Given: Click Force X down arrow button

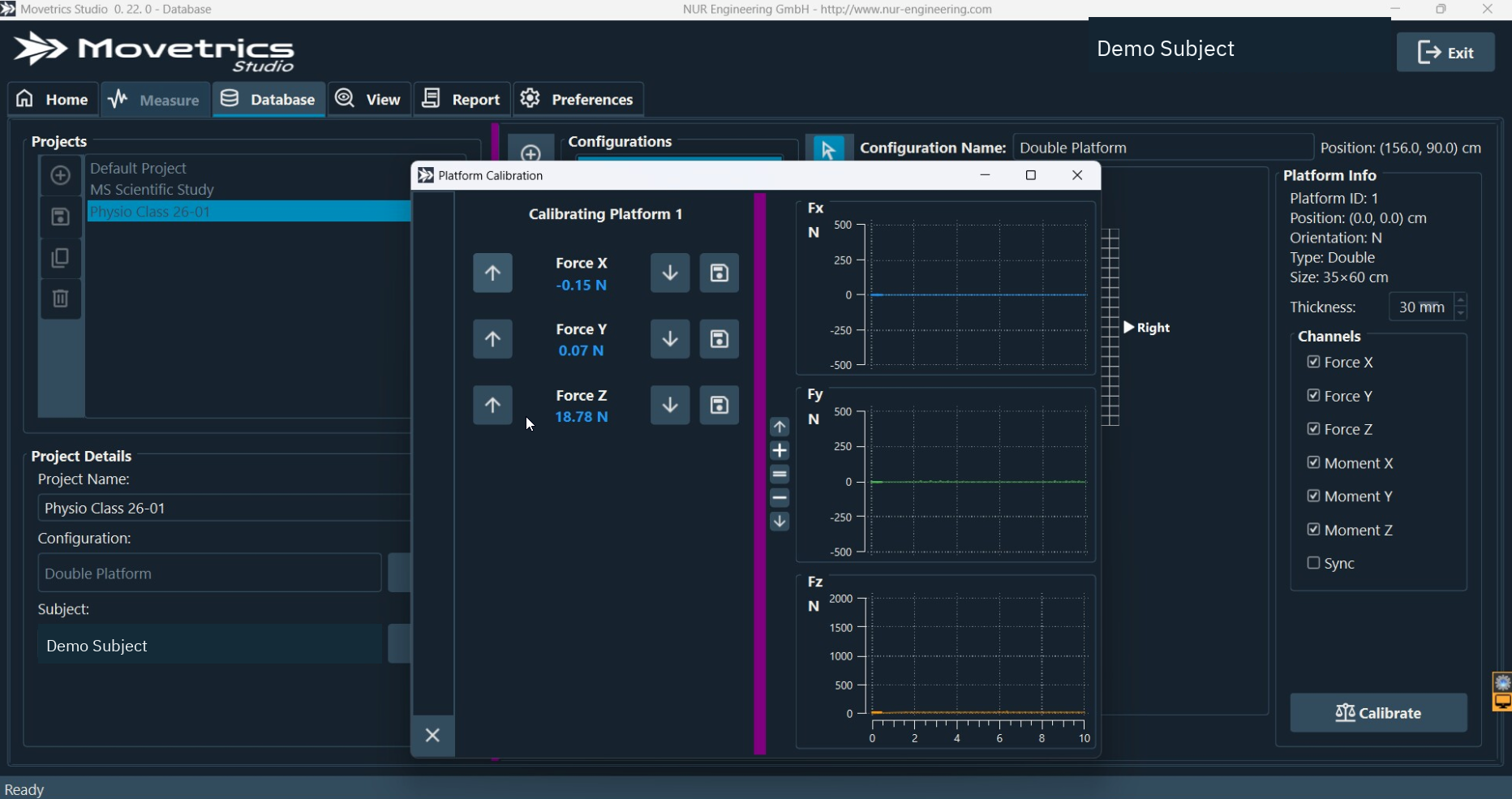Looking at the screenshot, I should [x=670, y=273].
